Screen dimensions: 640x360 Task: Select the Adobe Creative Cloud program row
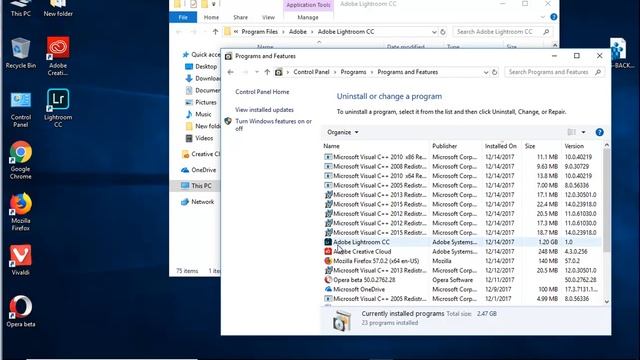point(462,251)
